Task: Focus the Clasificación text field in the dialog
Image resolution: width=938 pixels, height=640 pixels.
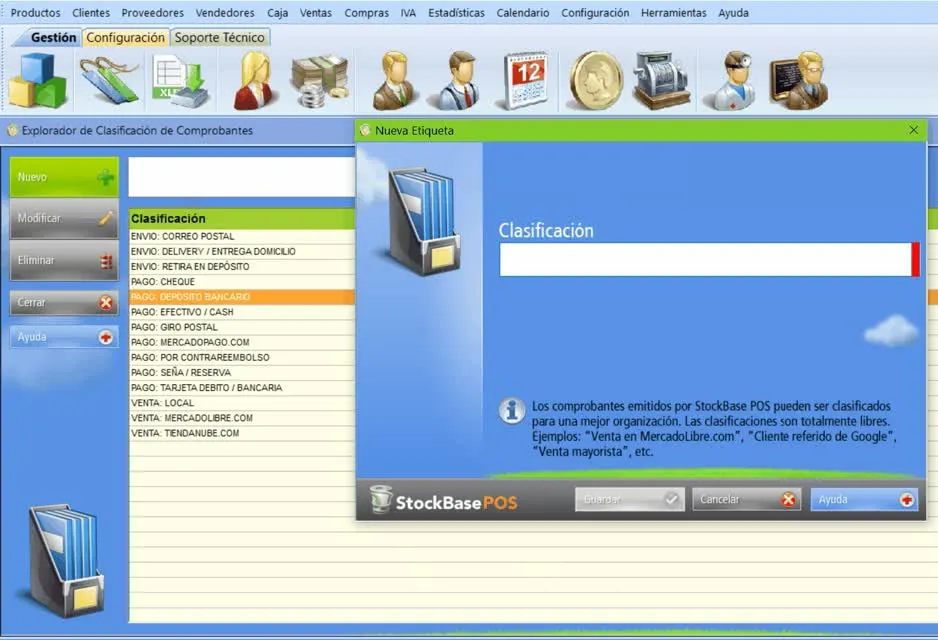Action: (706, 260)
